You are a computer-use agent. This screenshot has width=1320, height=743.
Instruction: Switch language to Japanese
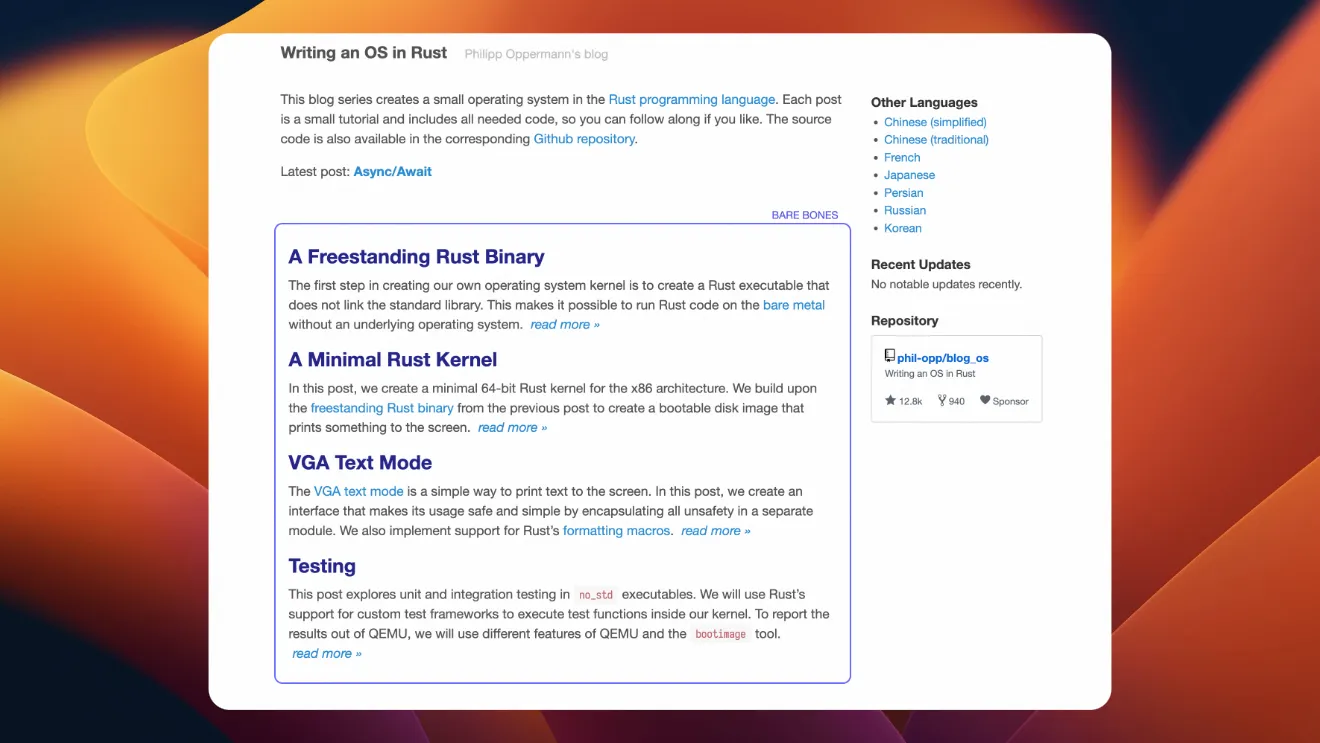(909, 175)
